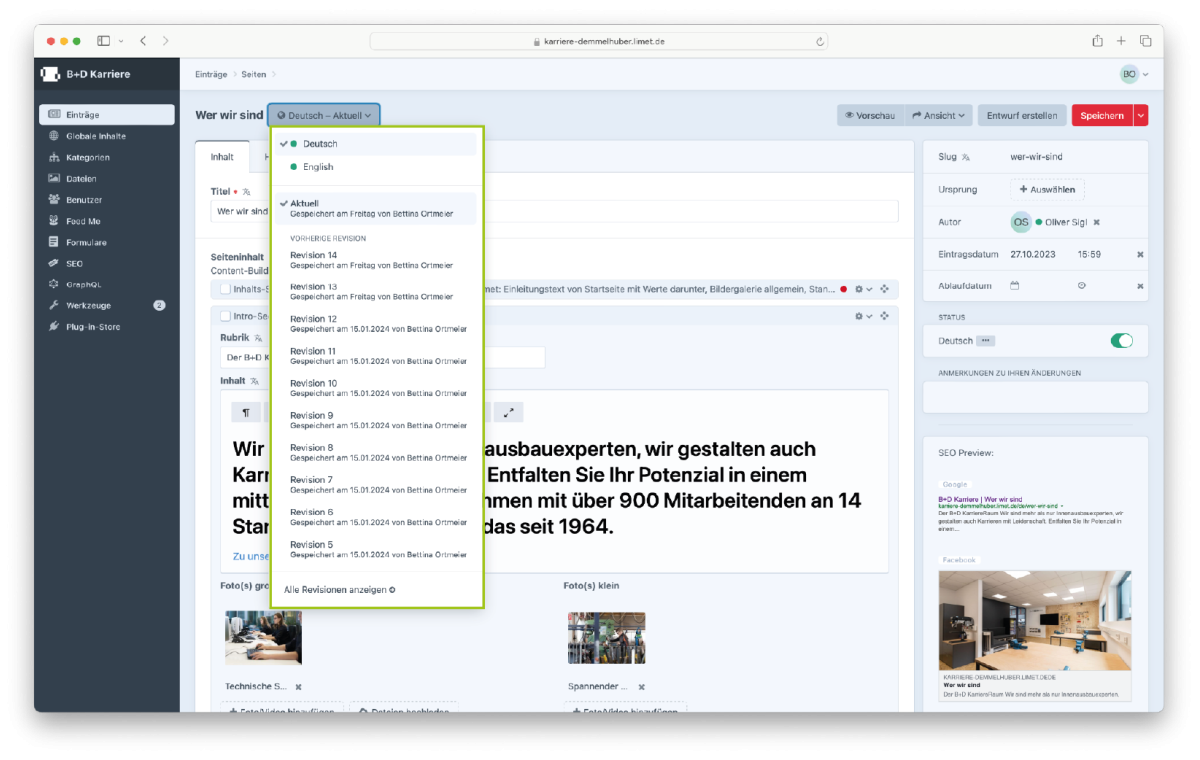Open Deutsch status options ellipsis
This screenshot has width=1200, height=760.
pyautogui.click(x=986, y=341)
